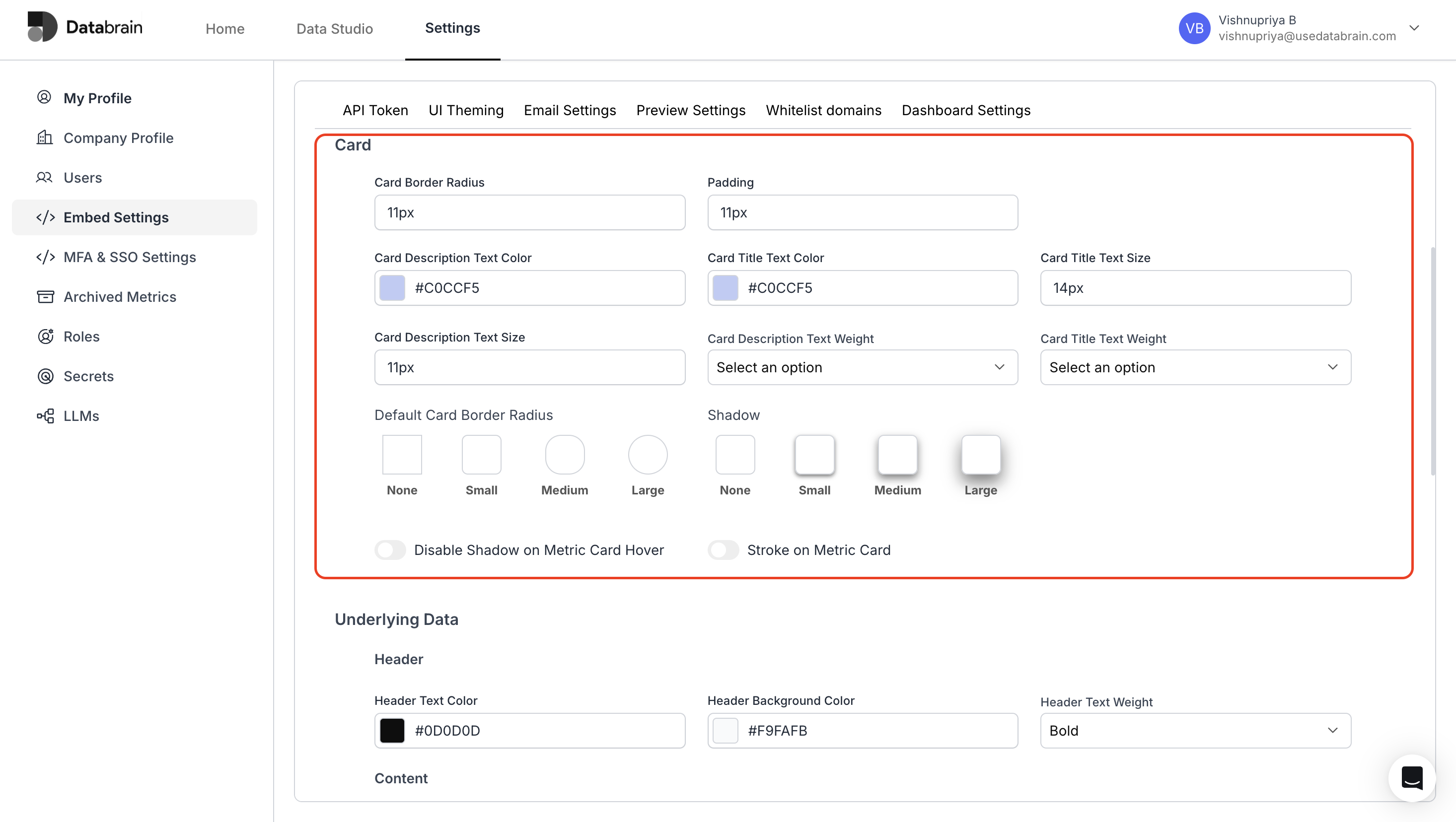The height and width of the screenshot is (822, 1456).
Task: Navigate to Data Studio
Action: tap(334, 28)
